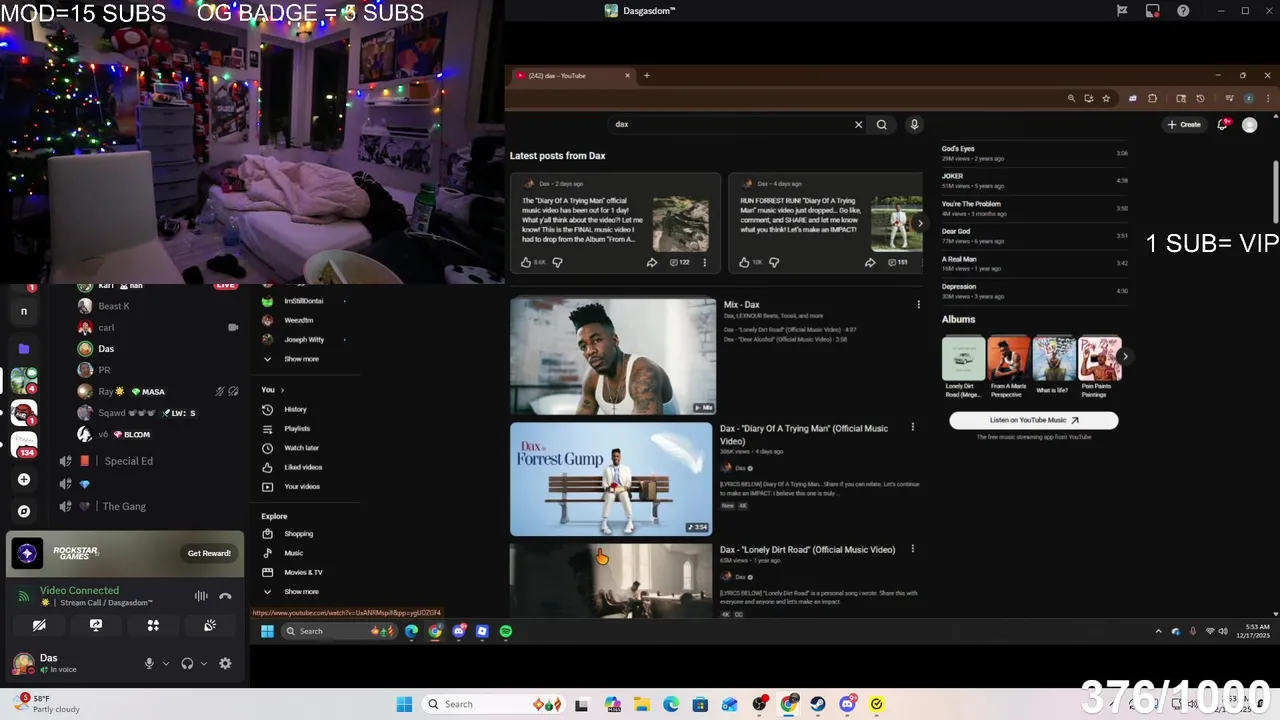Open three-dot menu for Mix - Dax
The image size is (1280, 720).
(x=918, y=304)
